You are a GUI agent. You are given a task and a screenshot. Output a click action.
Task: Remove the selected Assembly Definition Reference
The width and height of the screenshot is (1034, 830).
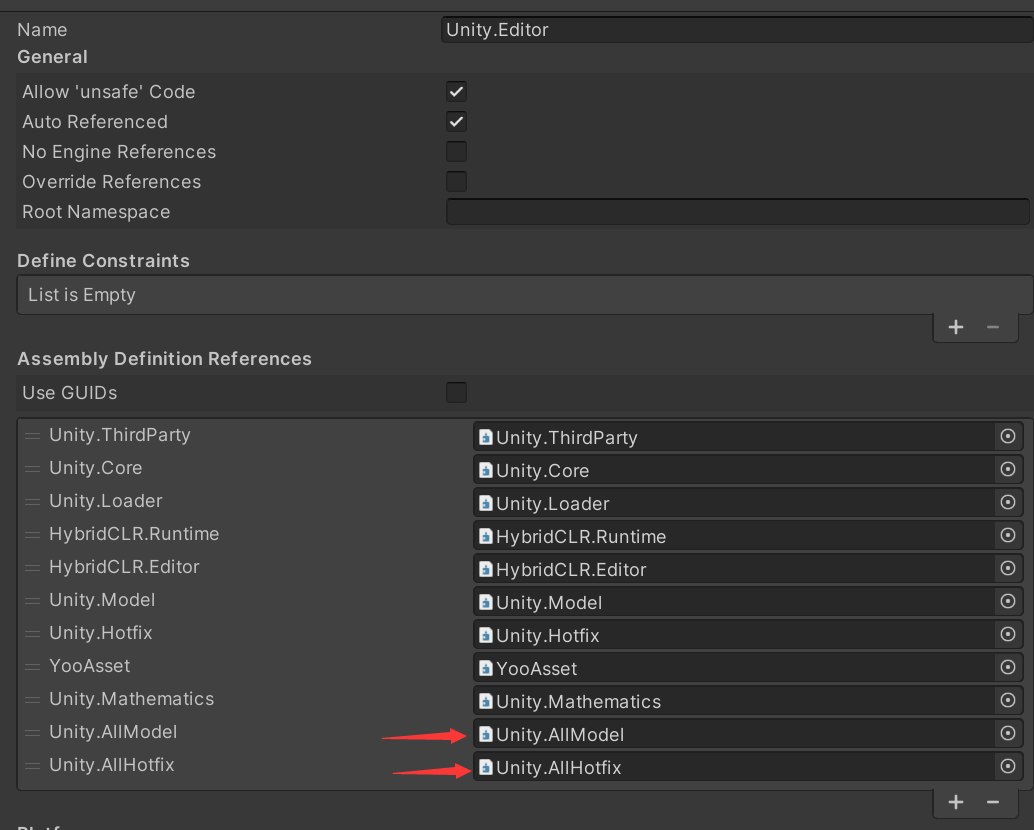tap(993, 802)
